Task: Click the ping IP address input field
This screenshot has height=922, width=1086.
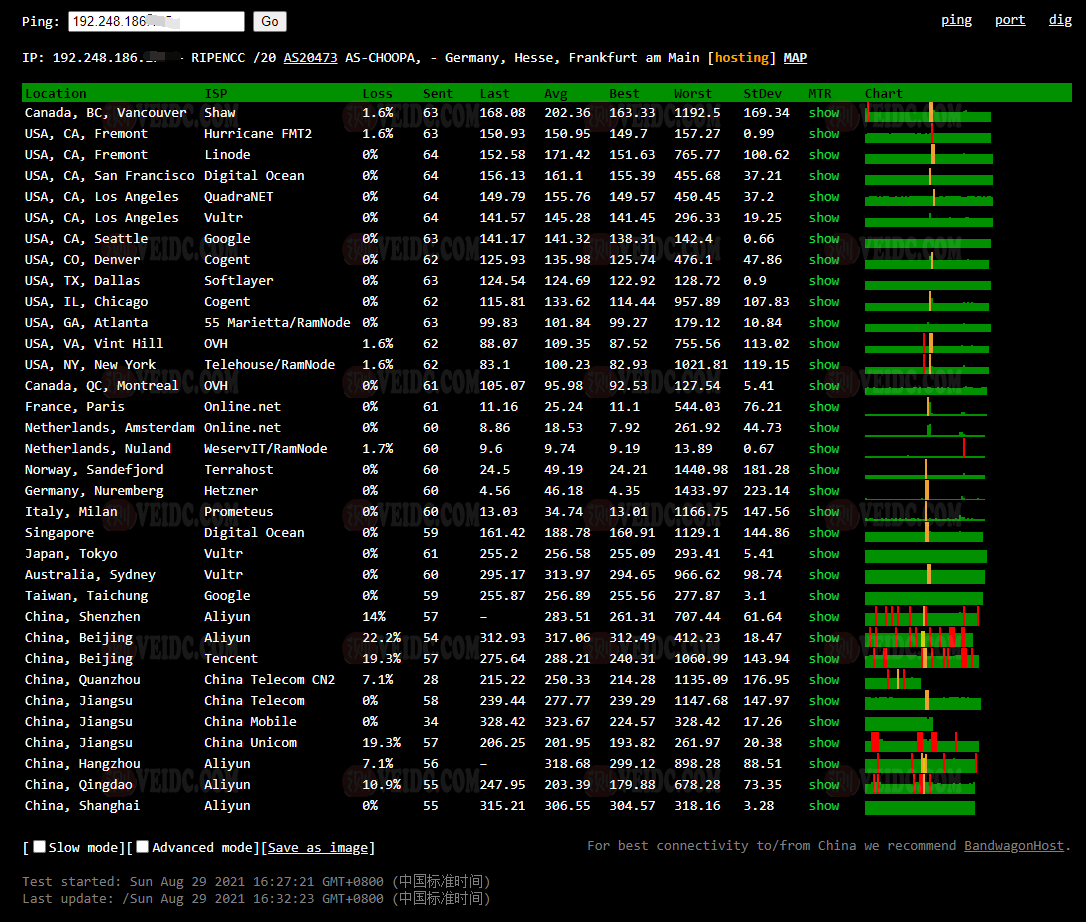Action: coord(156,21)
